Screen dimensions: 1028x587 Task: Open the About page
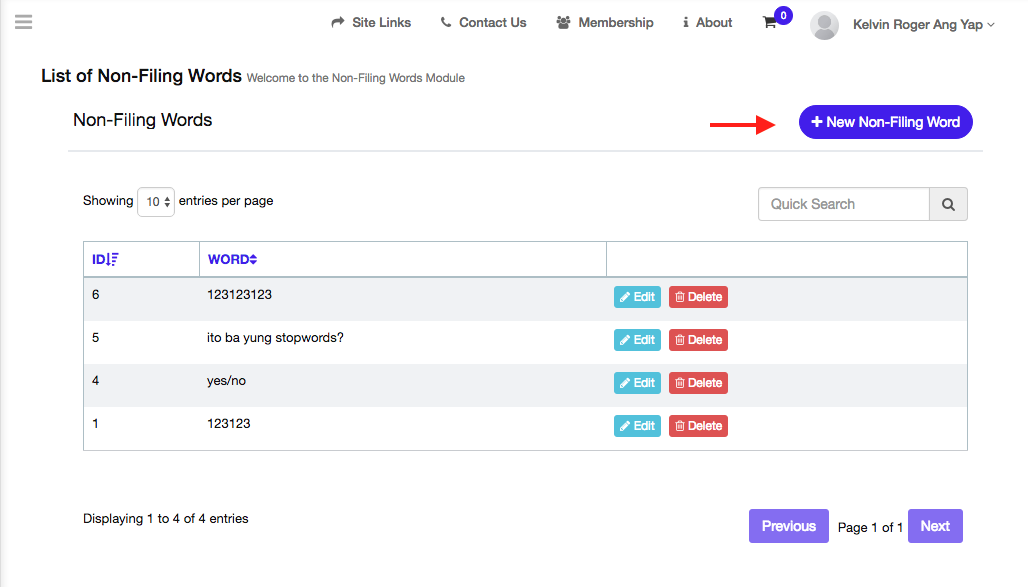(x=707, y=23)
